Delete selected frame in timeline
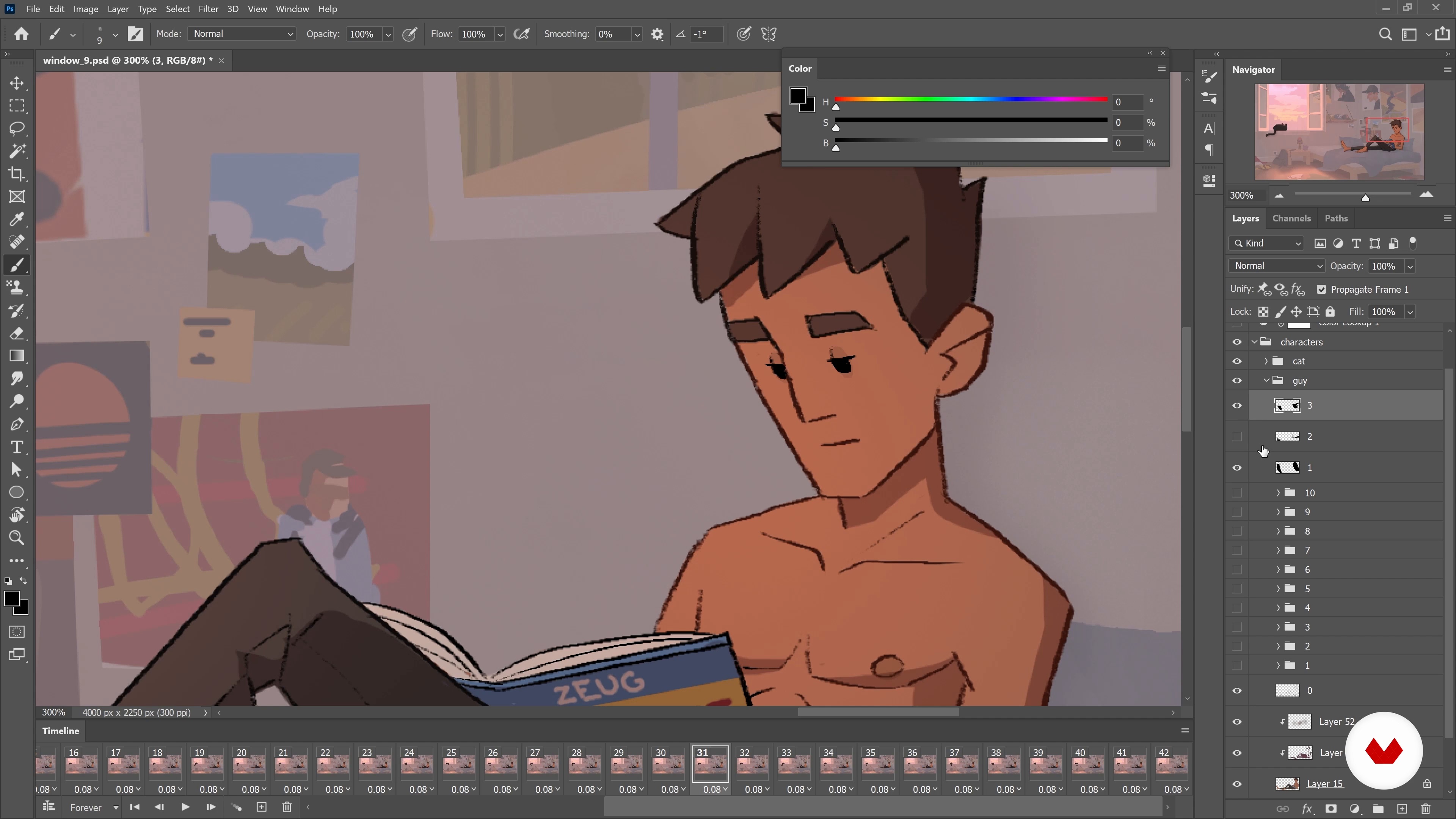1456x819 pixels. [x=287, y=807]
